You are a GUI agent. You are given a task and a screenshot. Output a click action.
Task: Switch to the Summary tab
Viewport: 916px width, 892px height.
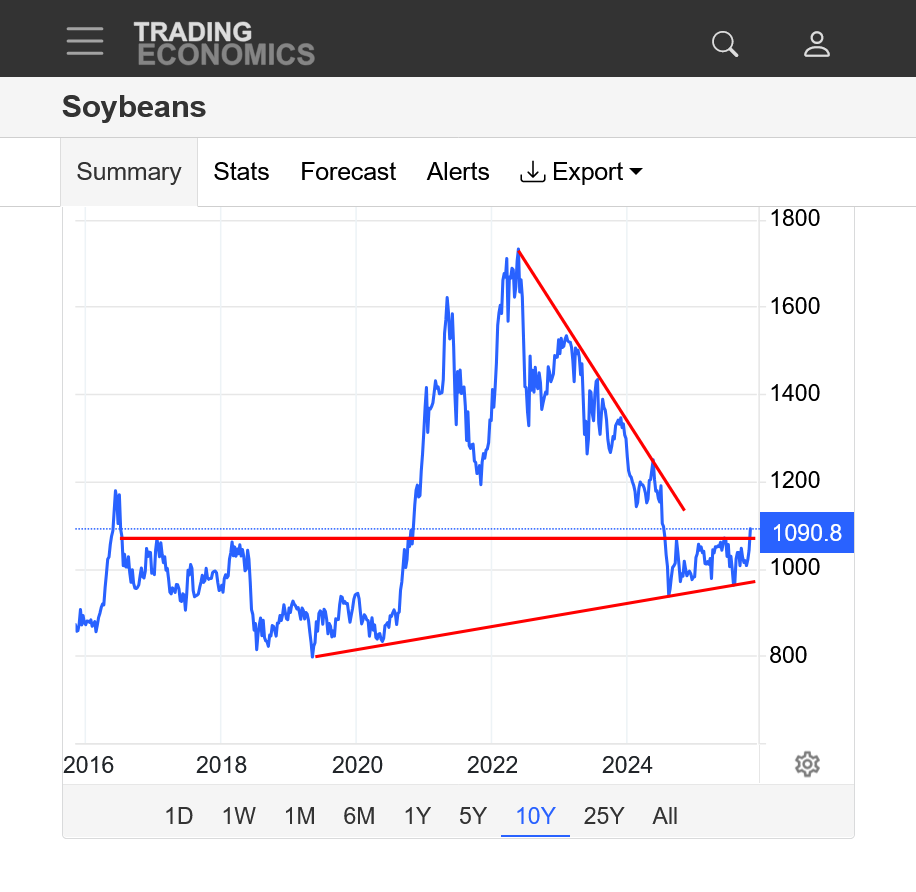(129, 172)
